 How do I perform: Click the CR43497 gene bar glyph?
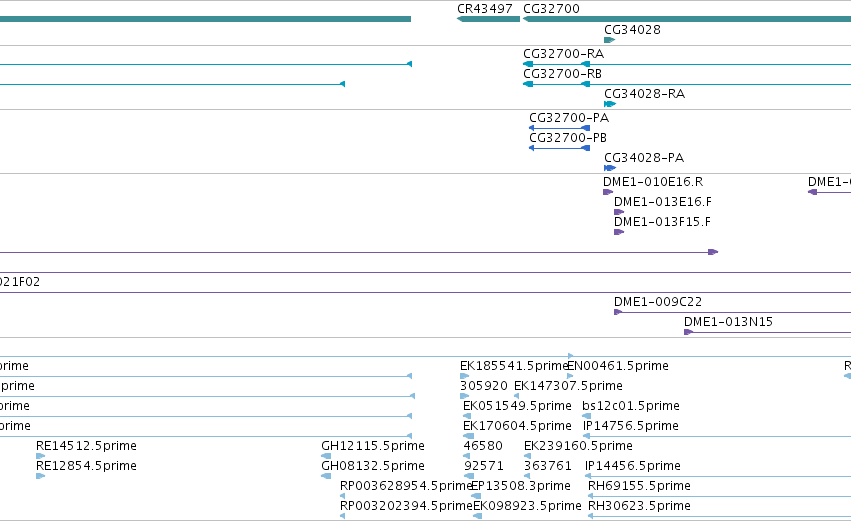click(x=488, y=20)
